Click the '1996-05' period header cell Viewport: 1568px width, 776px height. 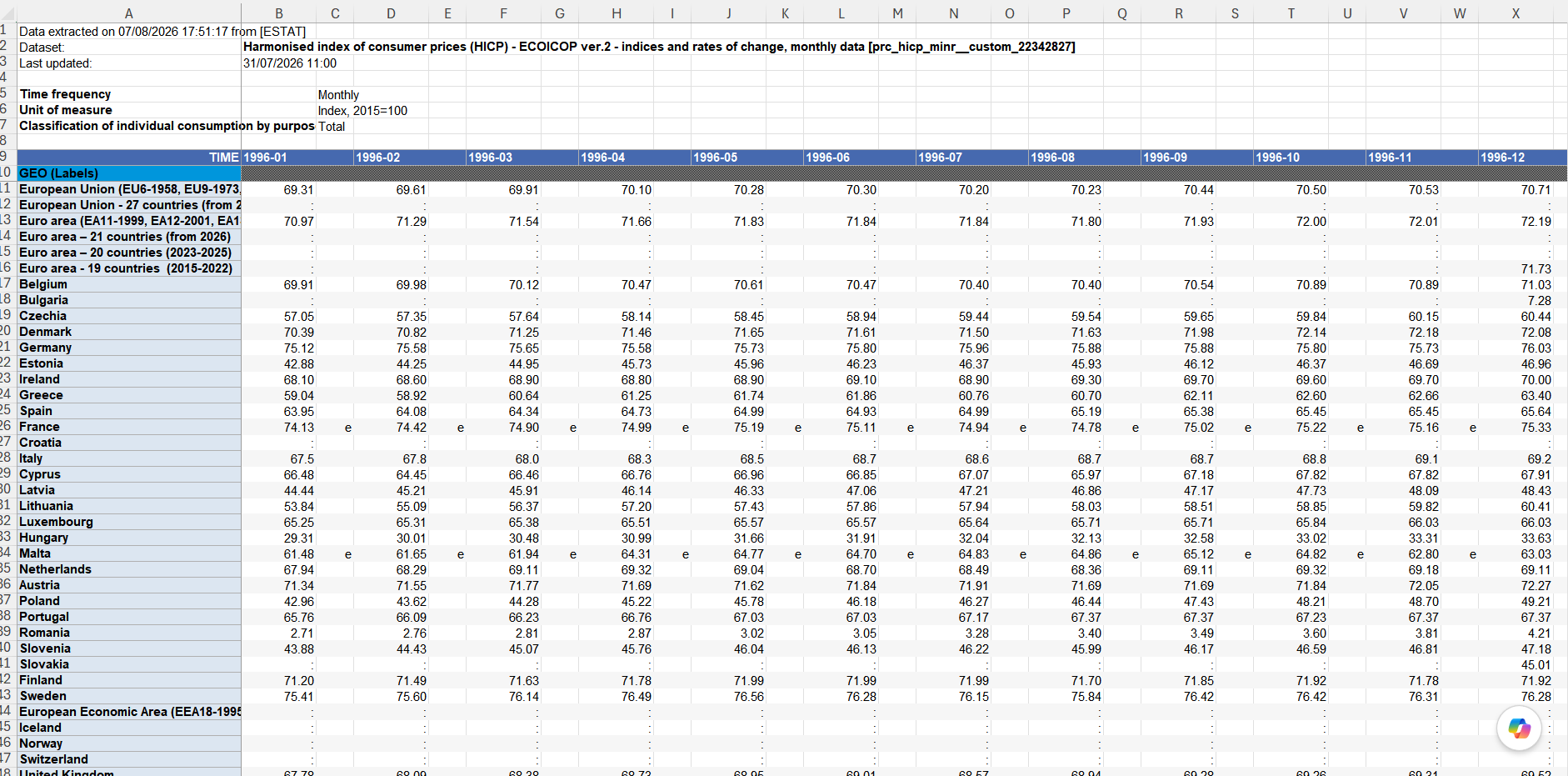[x=729, y=158]
